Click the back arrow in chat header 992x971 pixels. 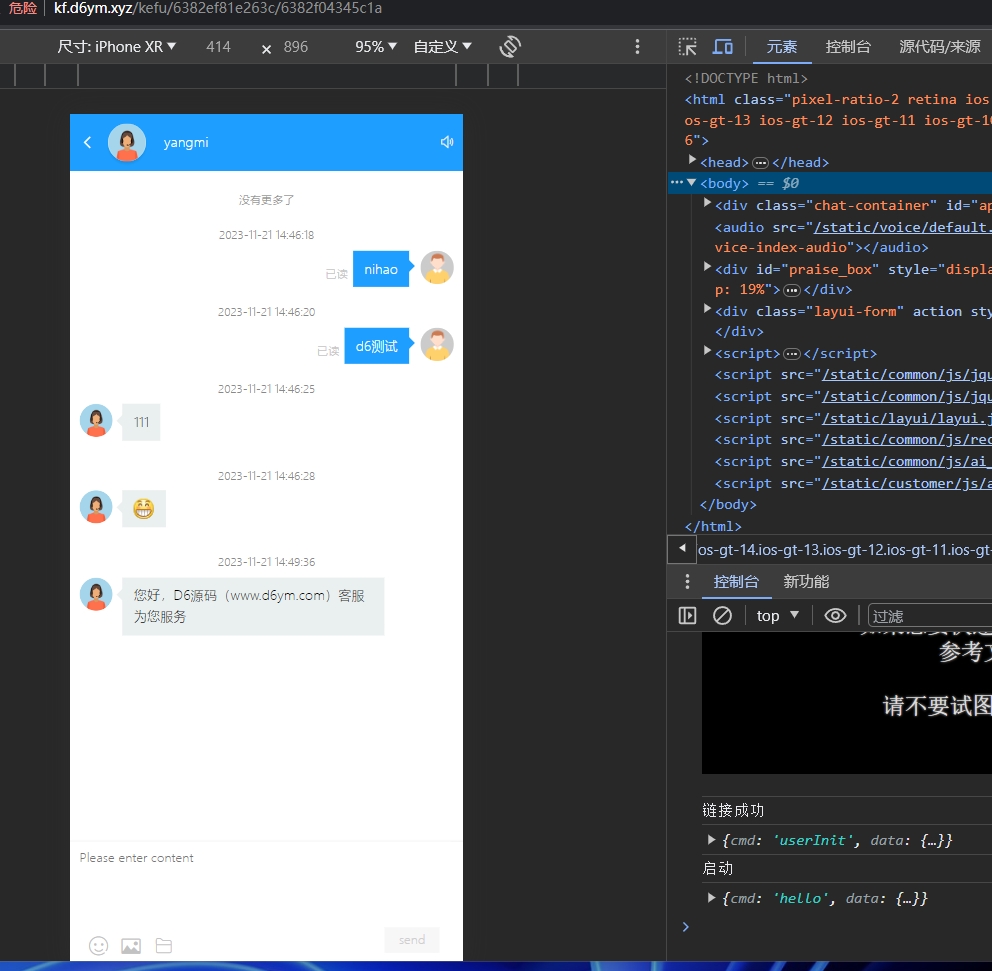[88, 143]
